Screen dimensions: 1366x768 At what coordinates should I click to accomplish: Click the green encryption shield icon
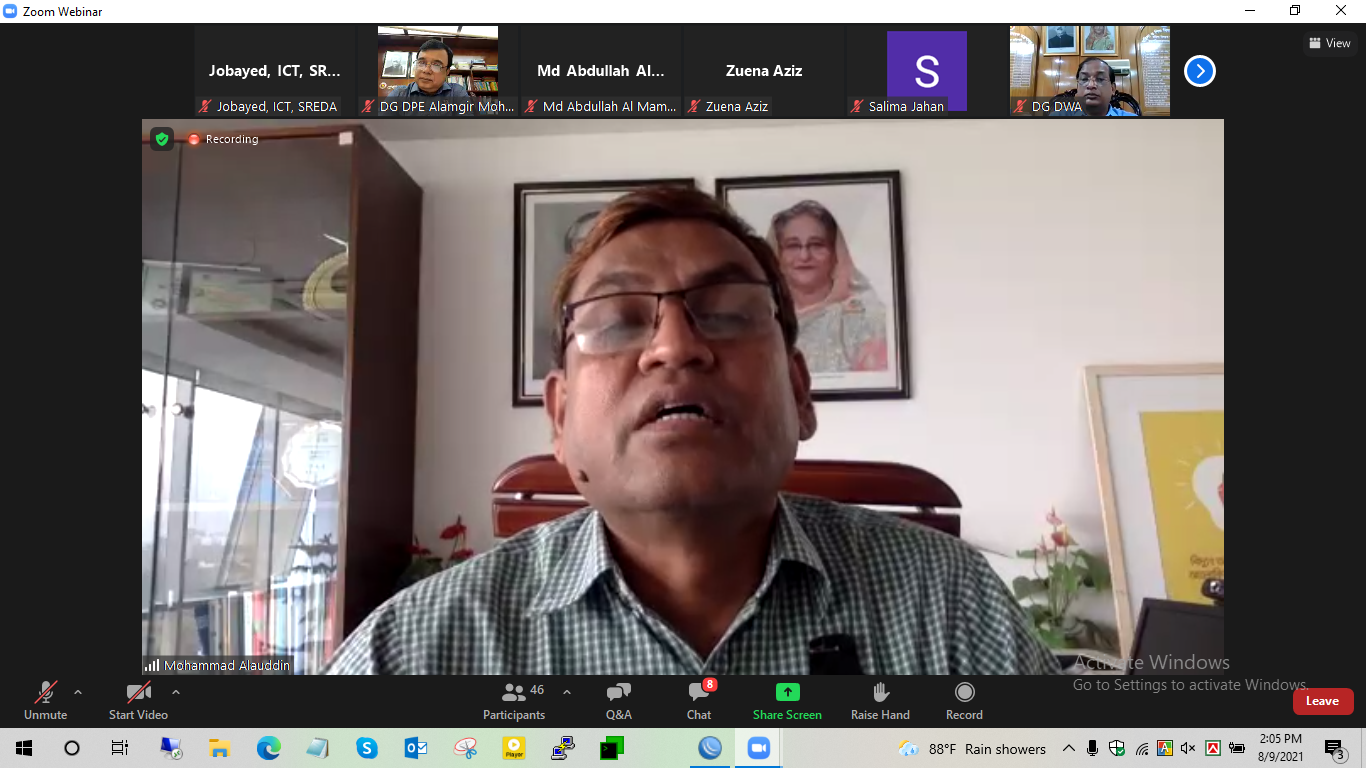(x=162, y=139)
